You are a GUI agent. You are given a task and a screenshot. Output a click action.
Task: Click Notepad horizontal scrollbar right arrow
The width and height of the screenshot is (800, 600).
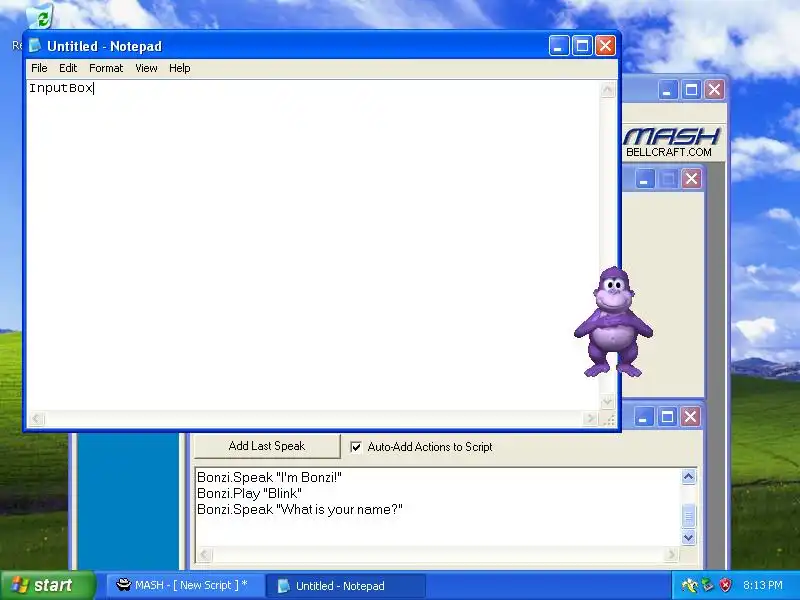(590, 419)
